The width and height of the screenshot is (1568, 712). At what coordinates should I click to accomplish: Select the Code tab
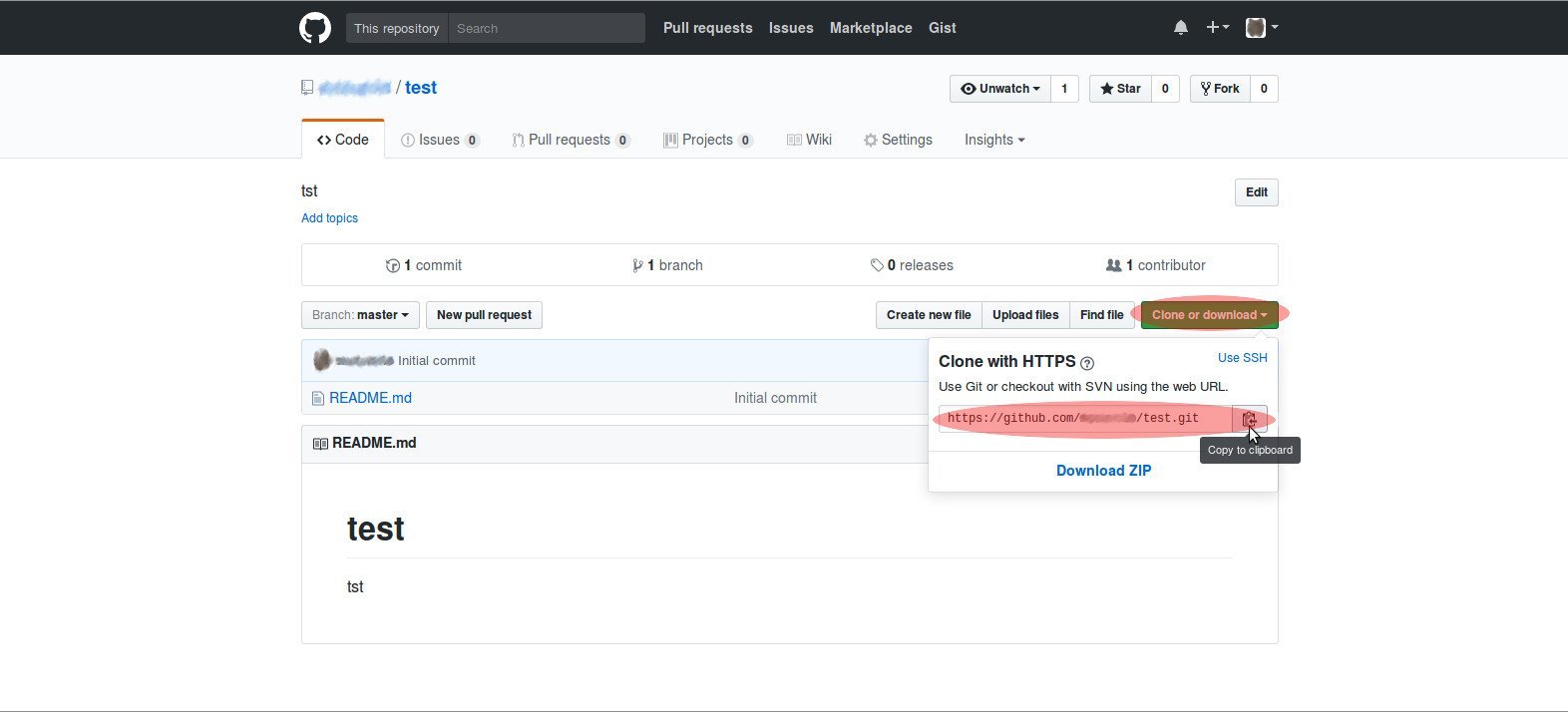(x=343, y=140)
